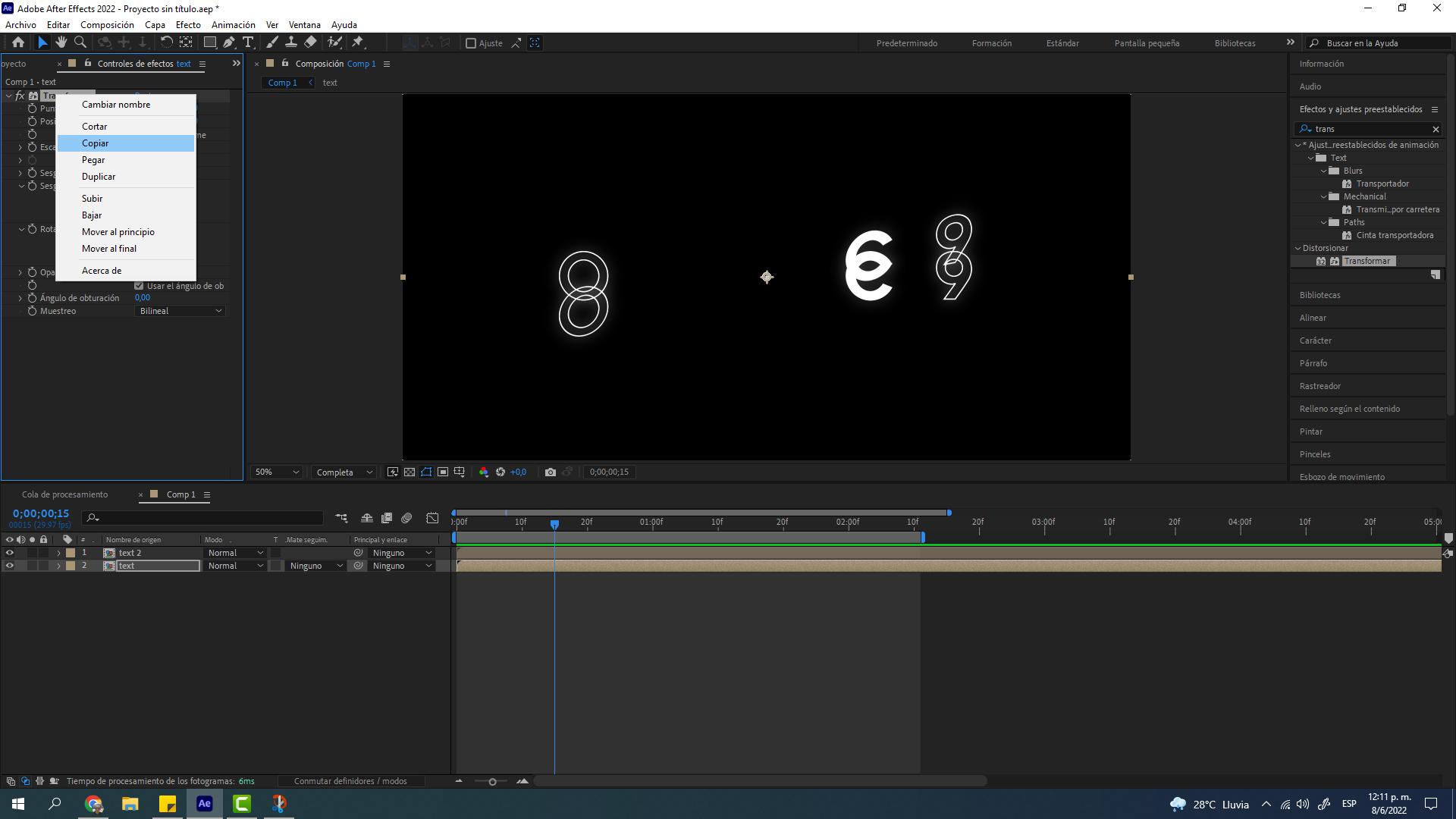Screen dimensions: 1456x819
Task: Choose the Selection arrow tool
Action: (42, 42)
